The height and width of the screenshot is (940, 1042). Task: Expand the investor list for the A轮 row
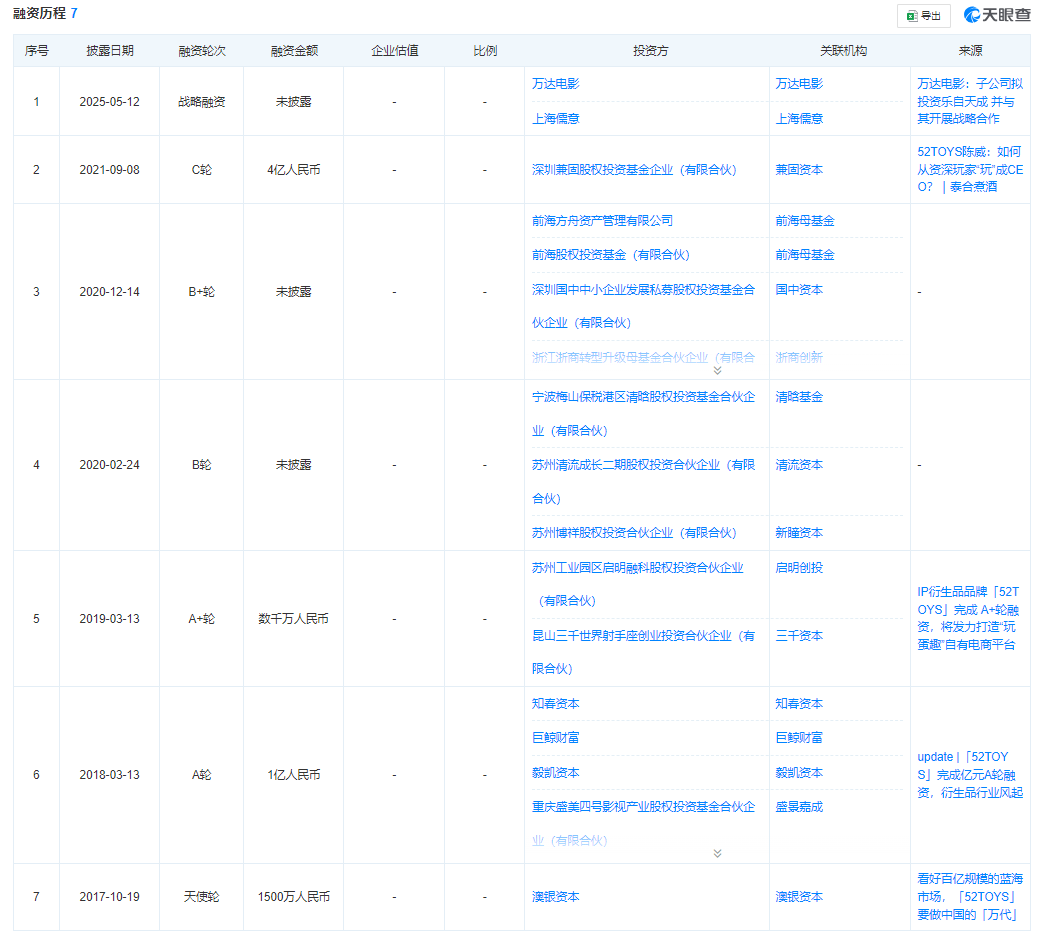pyautogui.click(x=717, y=854)
